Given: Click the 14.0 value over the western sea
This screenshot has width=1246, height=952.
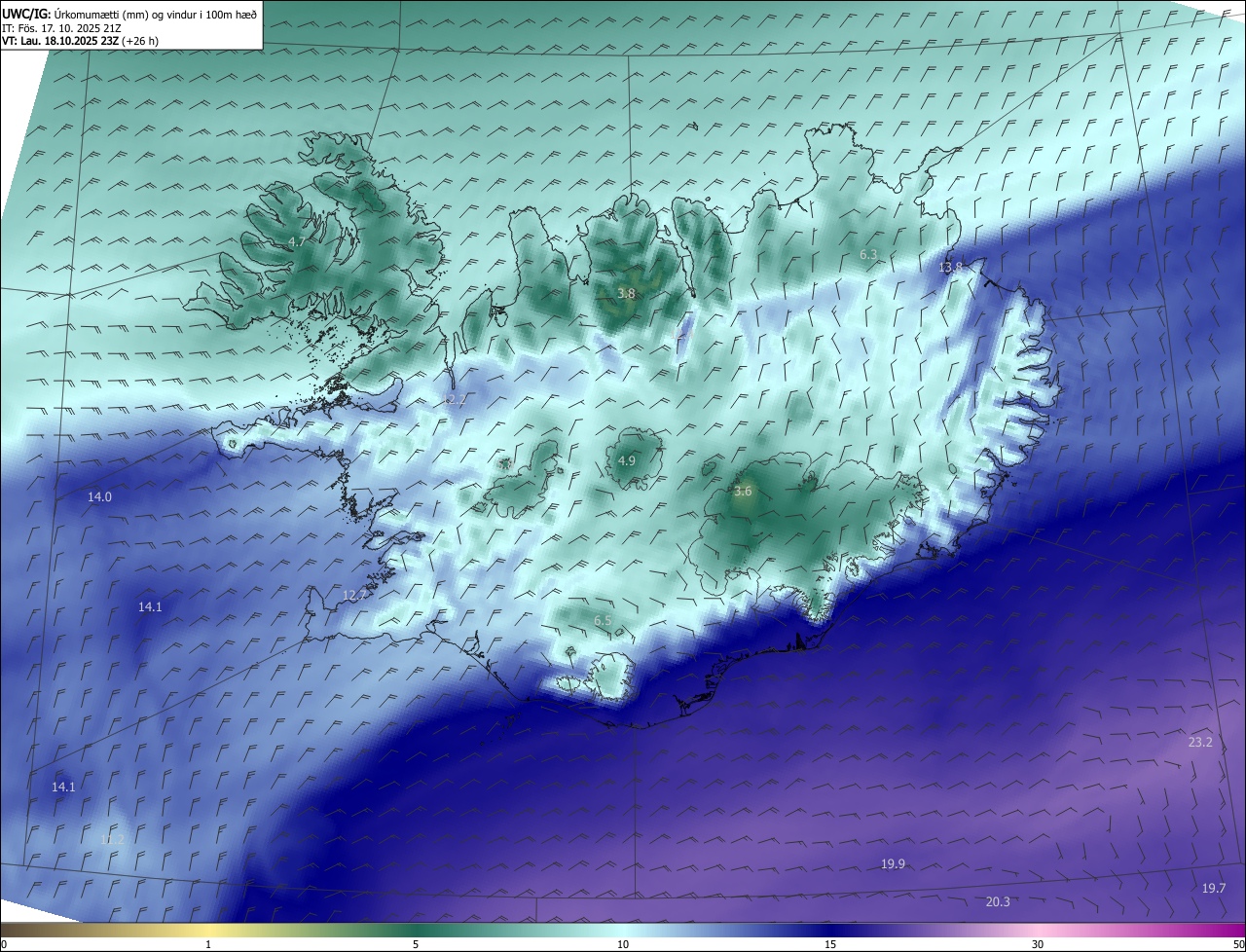Looking at the screenshot, I should [x=99, y=496].
